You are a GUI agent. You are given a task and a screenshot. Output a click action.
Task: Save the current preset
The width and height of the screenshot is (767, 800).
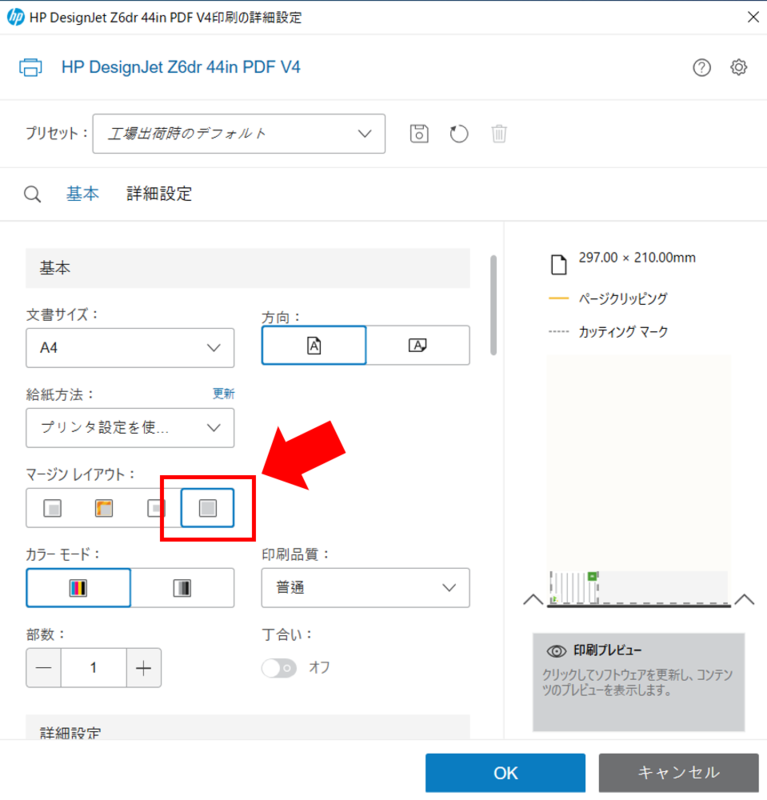point(419,134)
